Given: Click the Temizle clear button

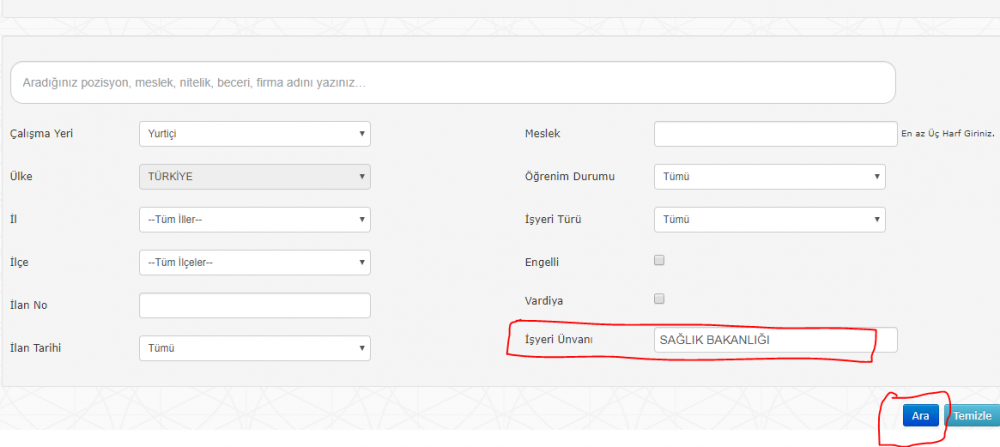Looking at the screenshot, I should point(971,416).
